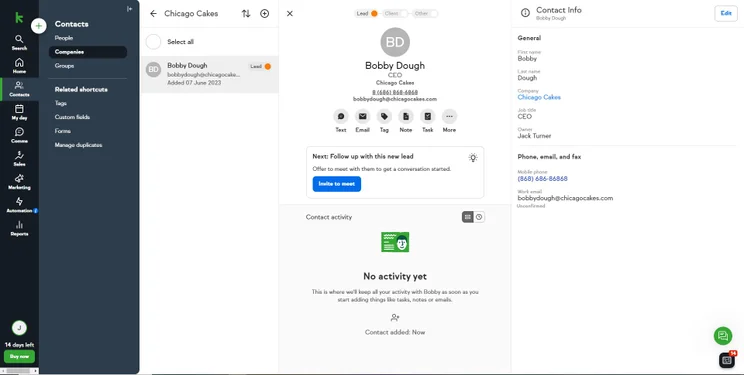744x375 pixels.
Task: Click the Contact Info information icon
Action: click(525, 13)
